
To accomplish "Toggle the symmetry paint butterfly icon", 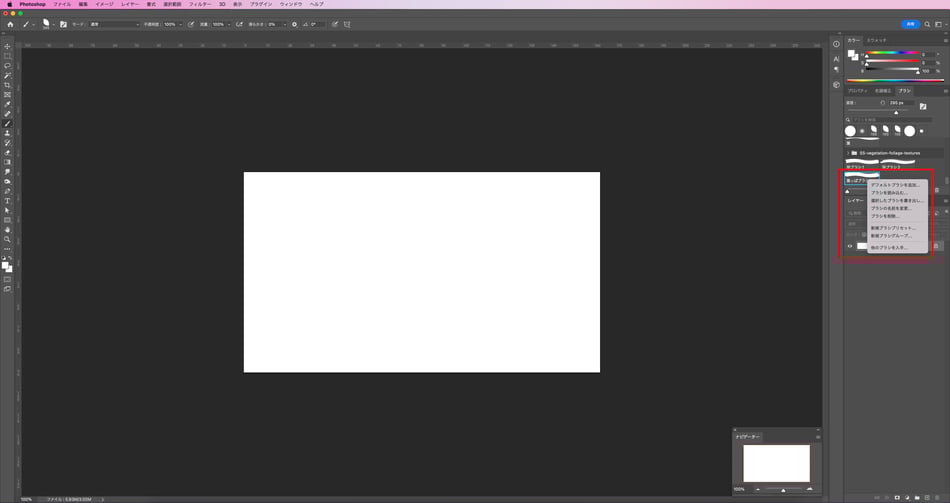I will tap(347, 24).
